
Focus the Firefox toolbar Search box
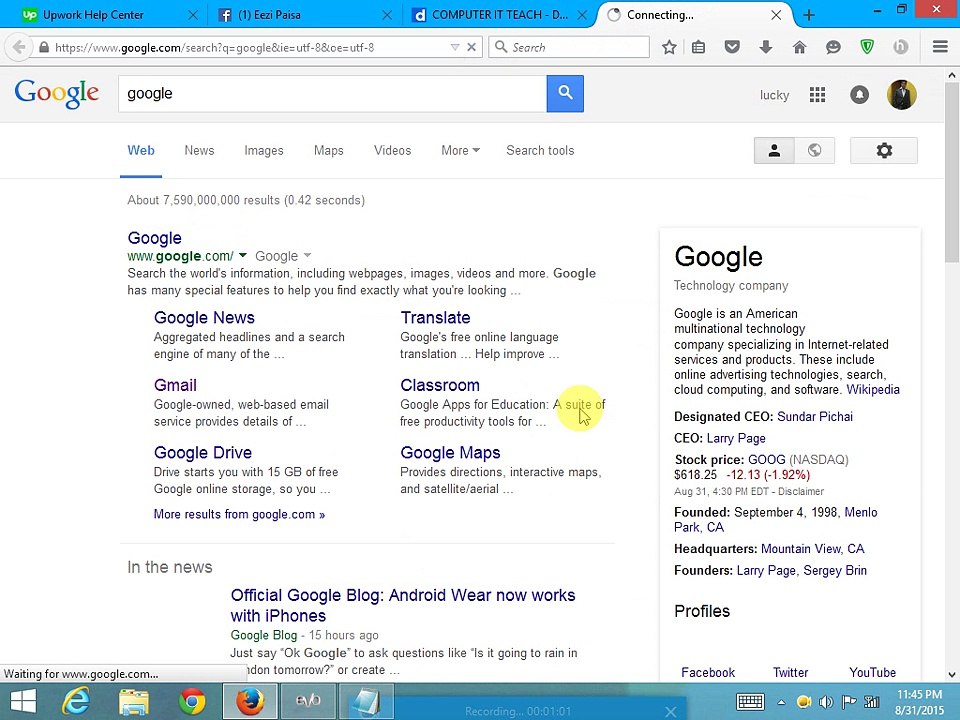click(569, 47)
